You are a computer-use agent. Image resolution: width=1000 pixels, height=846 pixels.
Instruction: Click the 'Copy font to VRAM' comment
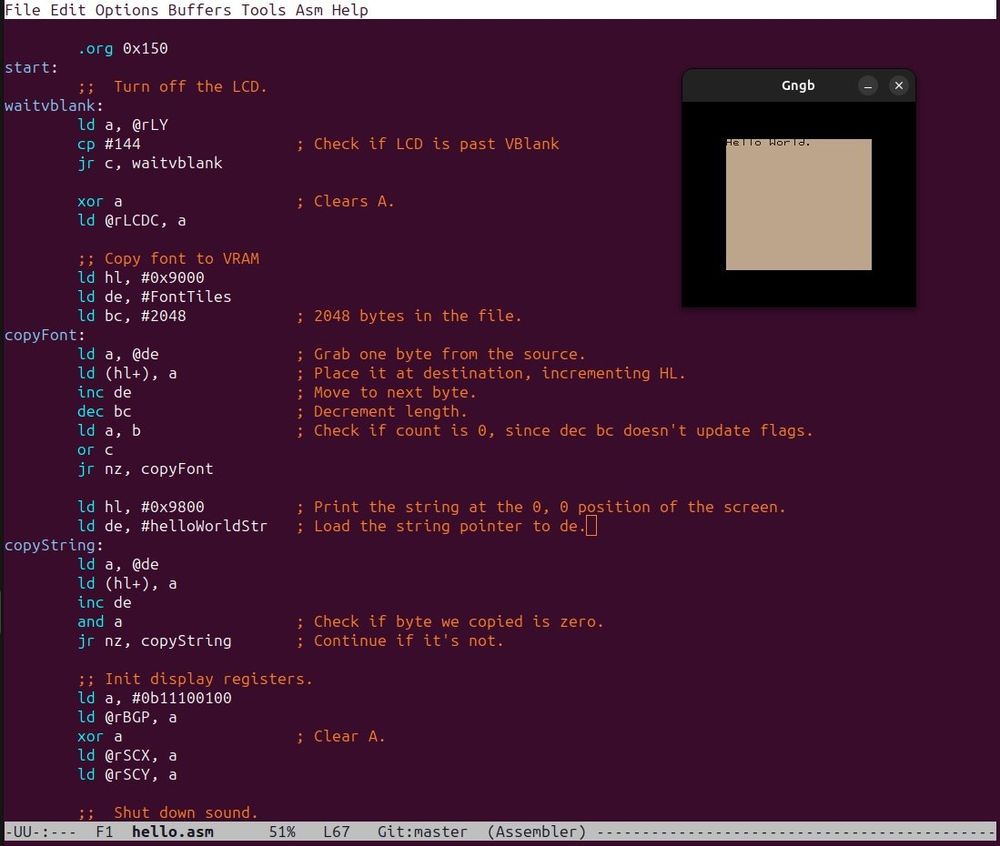[x=168, y=259]
